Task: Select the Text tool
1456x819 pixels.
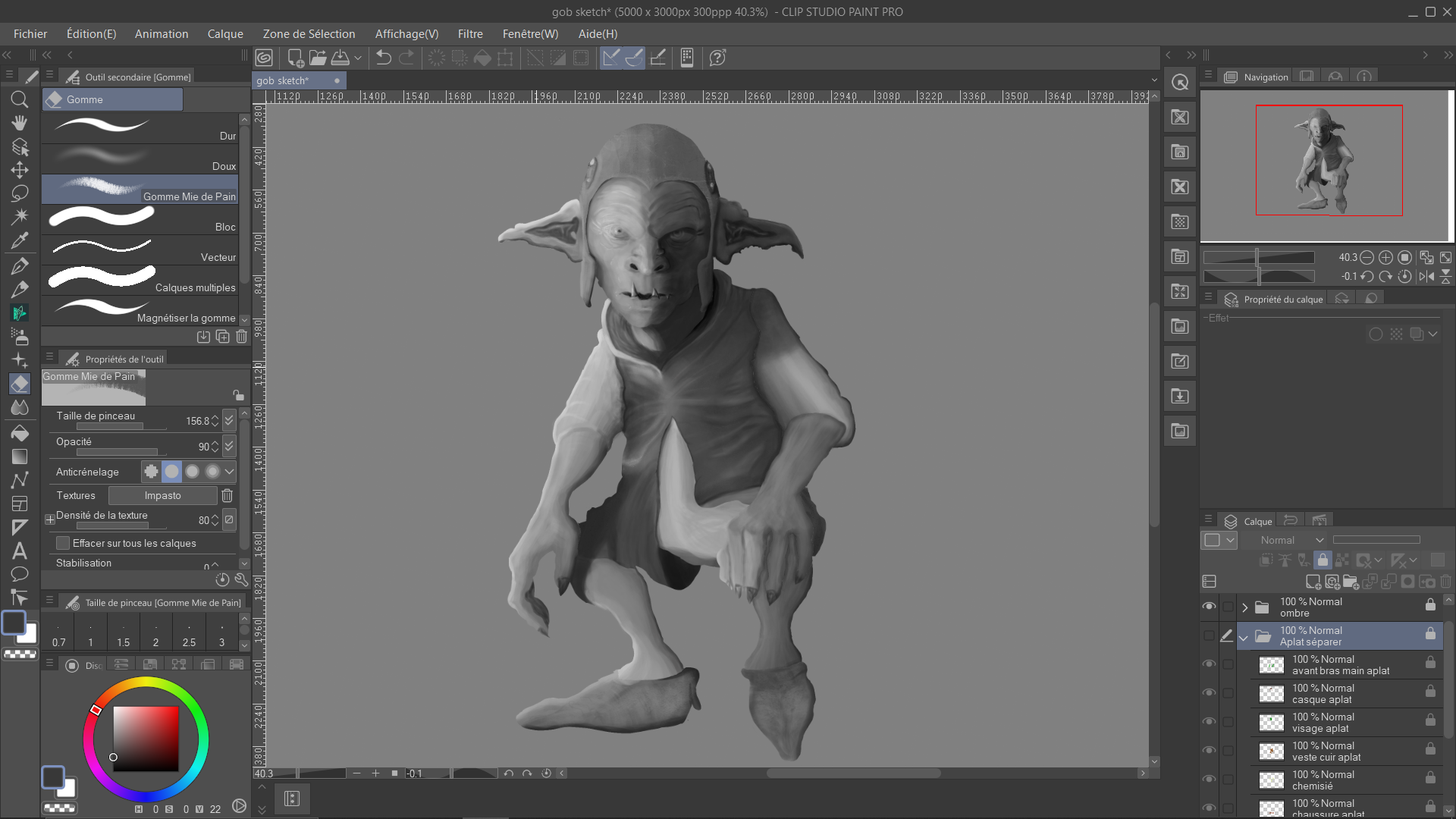Action: [20, 551]
